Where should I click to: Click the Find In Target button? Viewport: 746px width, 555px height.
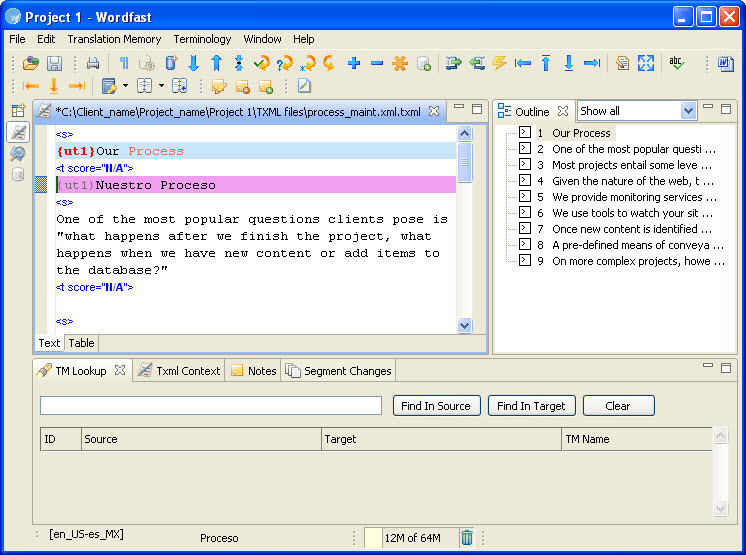pyautogui.click(x=531, y=406)
